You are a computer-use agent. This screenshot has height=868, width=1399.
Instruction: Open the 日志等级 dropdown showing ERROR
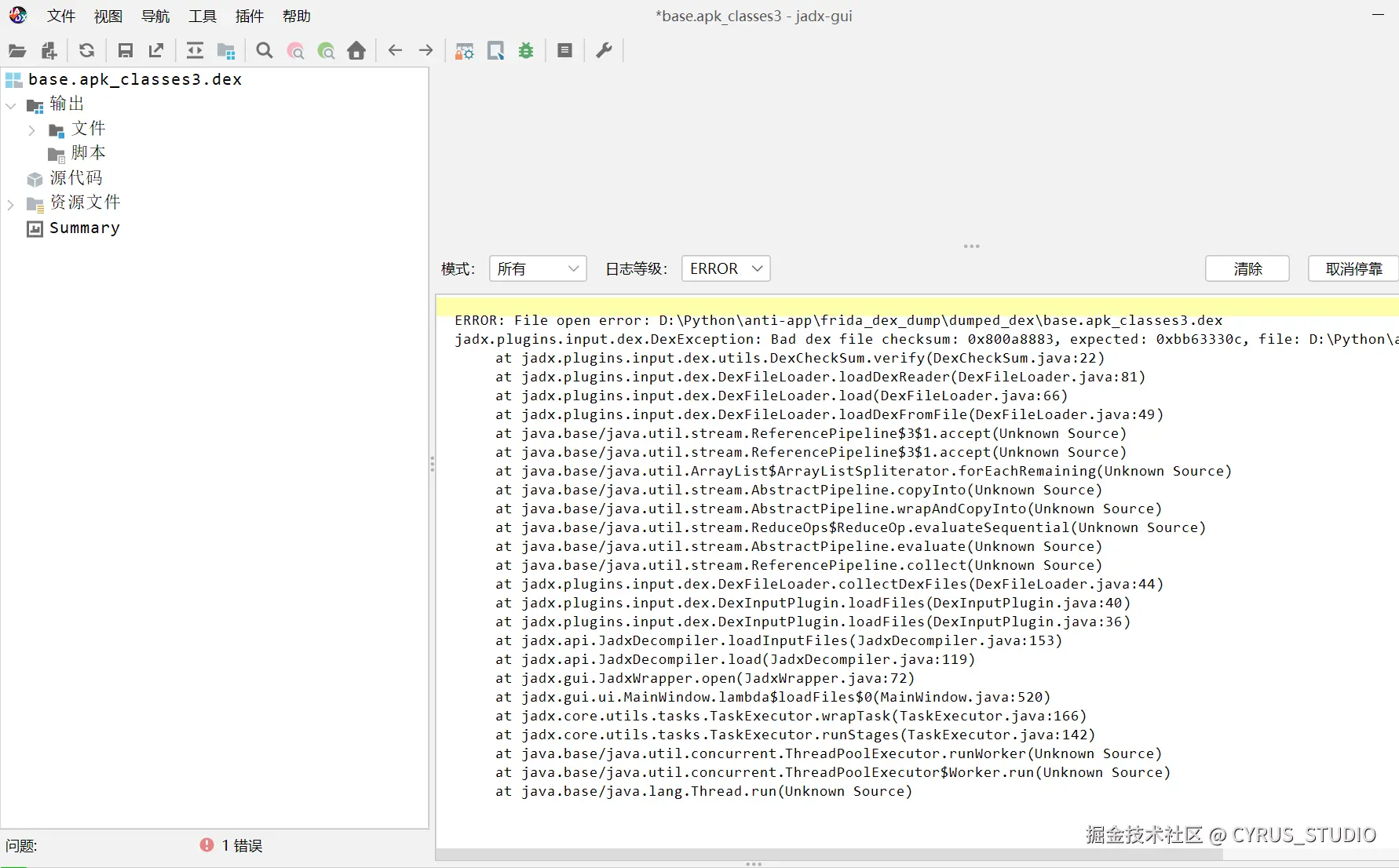click(726, 269)
